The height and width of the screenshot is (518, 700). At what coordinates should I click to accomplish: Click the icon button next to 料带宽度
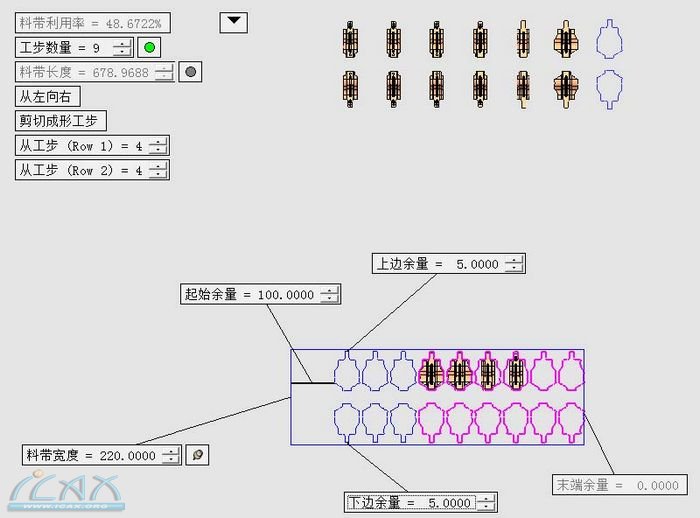[x=197, y=455]
